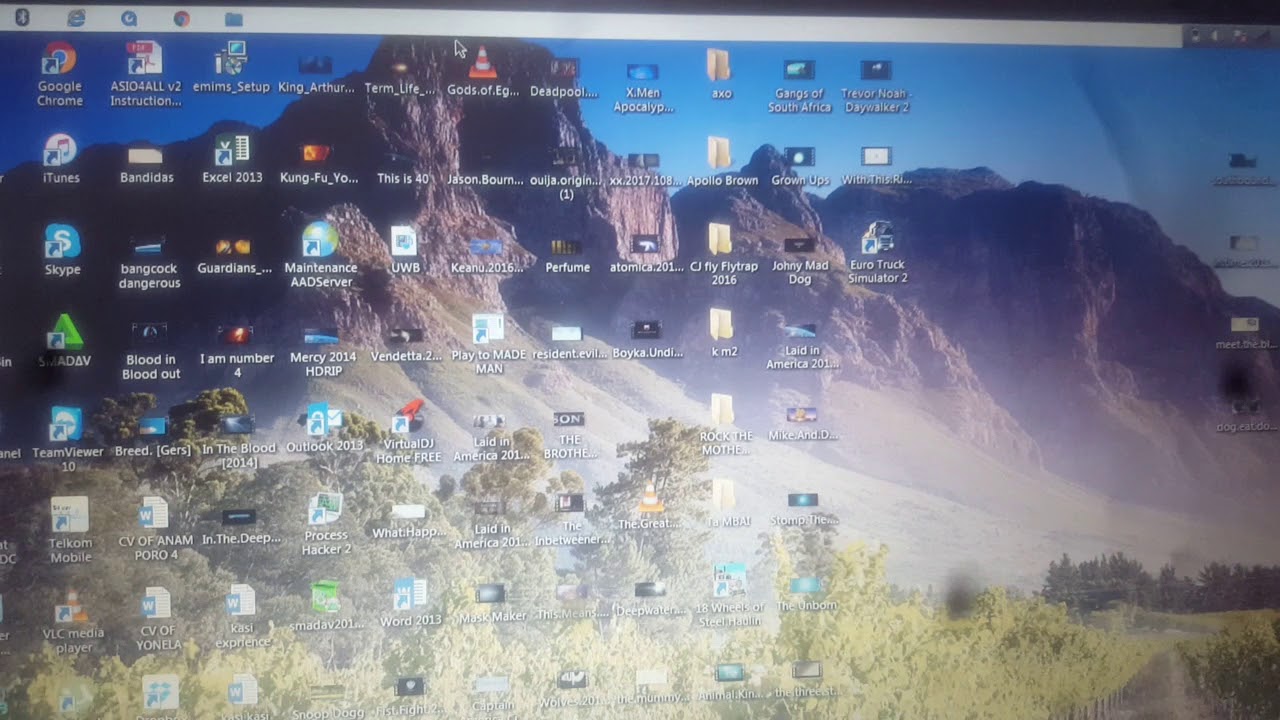Open the kasi exprience Word document
The width and height of the screenshot is (1280, 720).
coord(241,618)
